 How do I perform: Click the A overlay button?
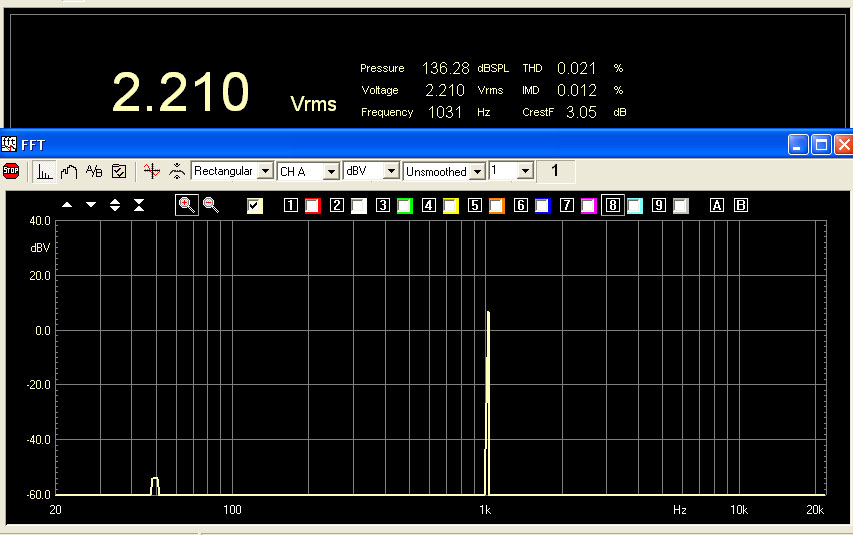click(x=717, y=206)
